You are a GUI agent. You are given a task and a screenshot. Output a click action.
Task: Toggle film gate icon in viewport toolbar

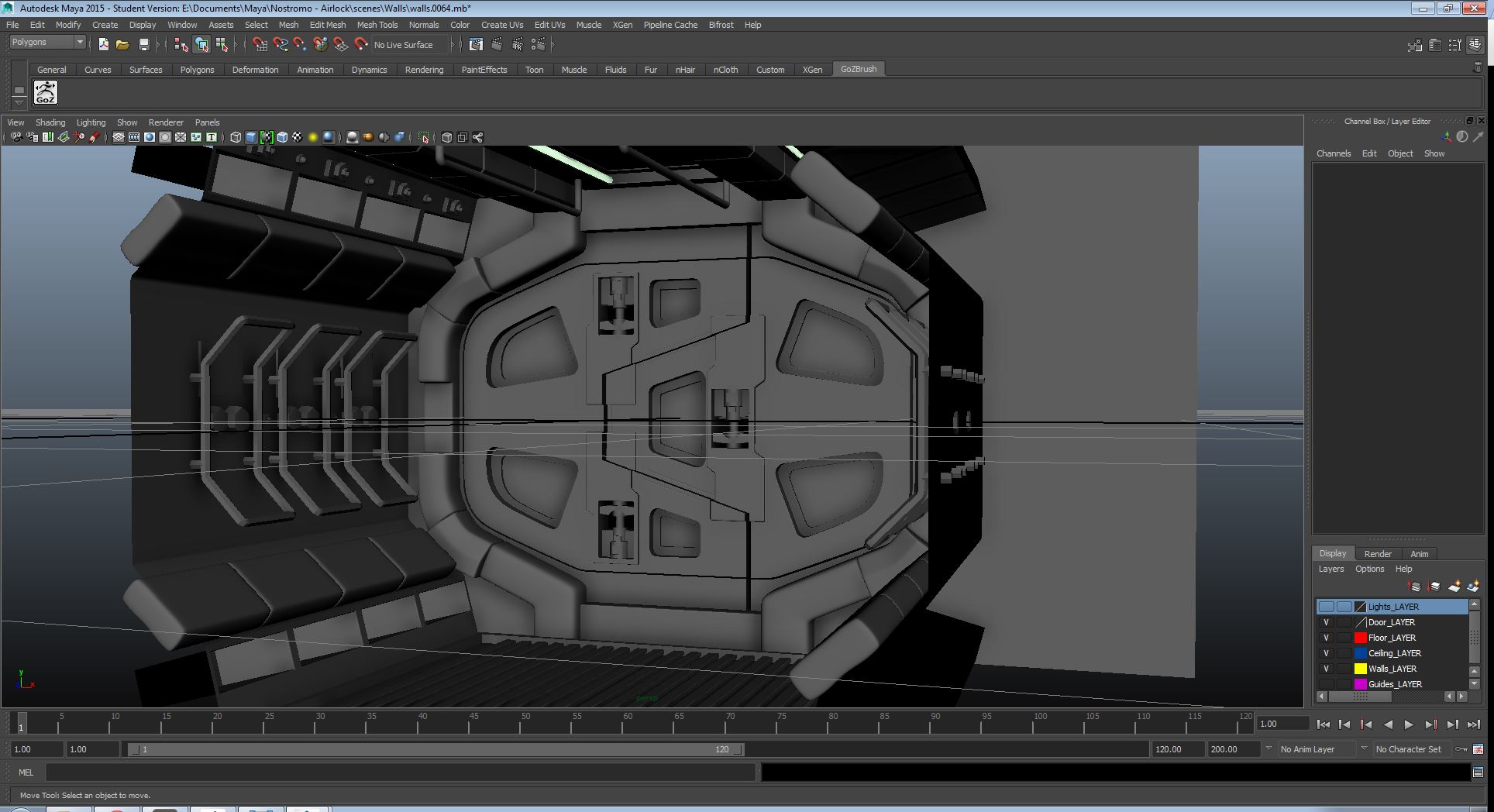[x=134, y=137]
